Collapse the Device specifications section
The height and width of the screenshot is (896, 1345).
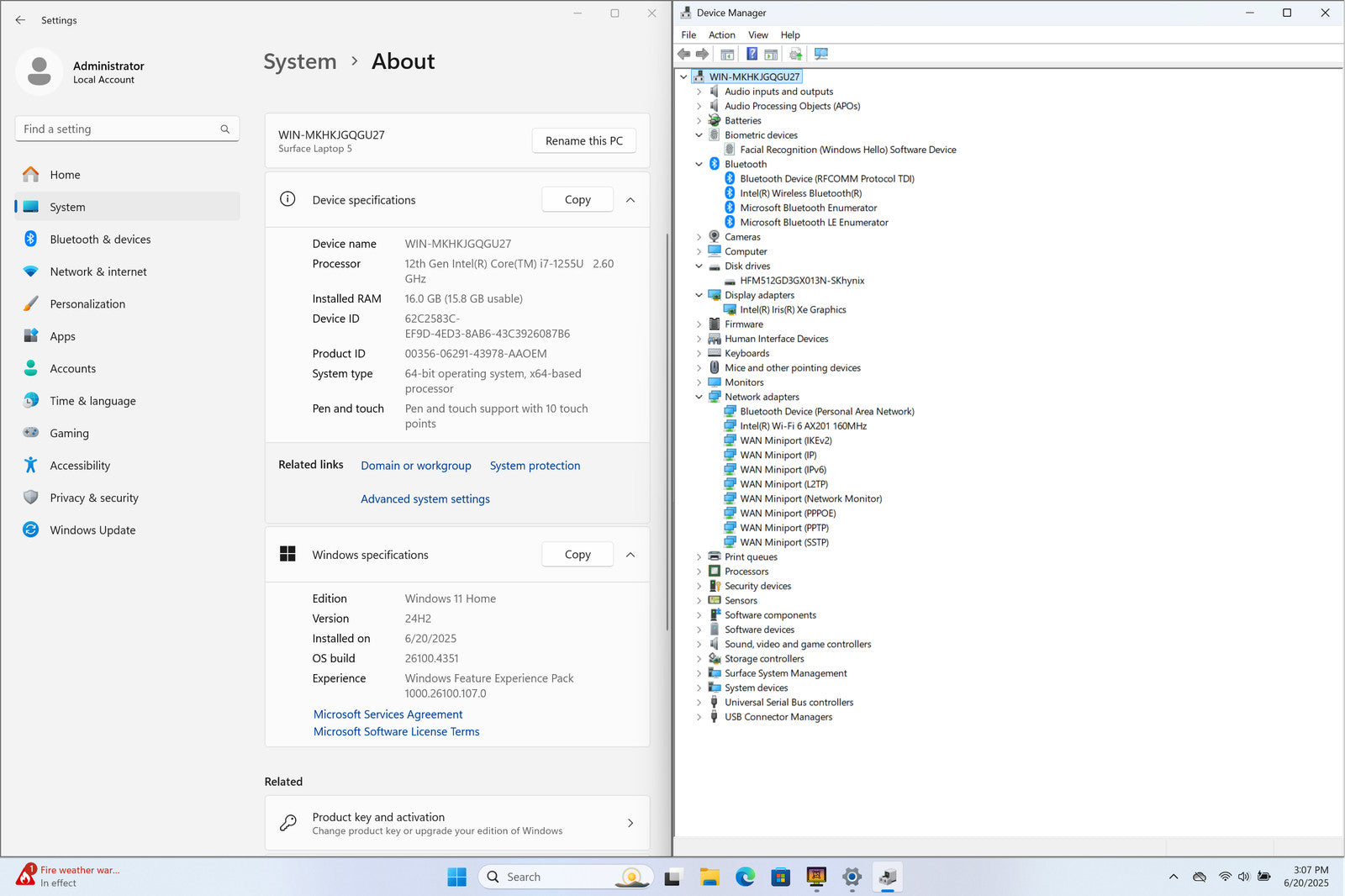coord(630,200)
